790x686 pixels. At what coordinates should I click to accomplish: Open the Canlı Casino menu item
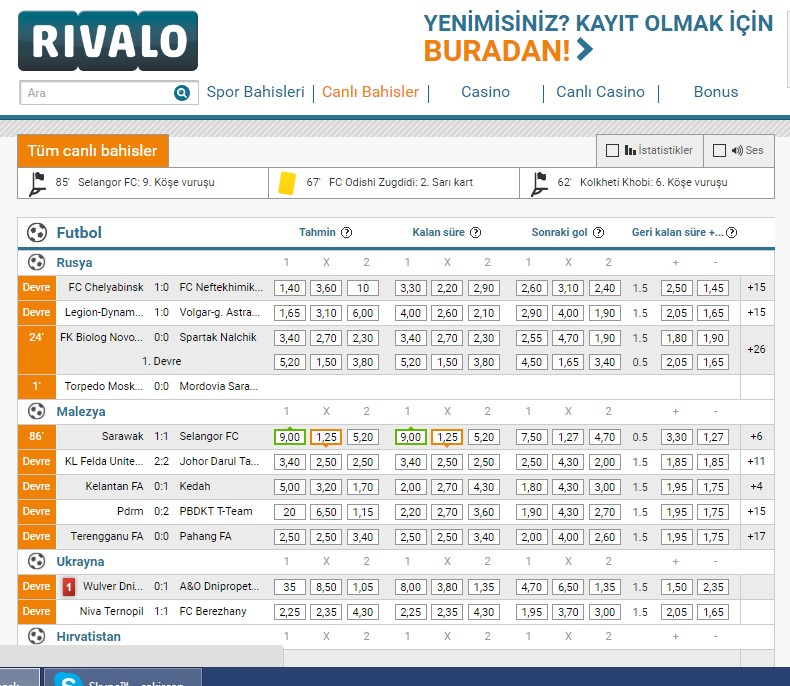click(x=600, y=92)
